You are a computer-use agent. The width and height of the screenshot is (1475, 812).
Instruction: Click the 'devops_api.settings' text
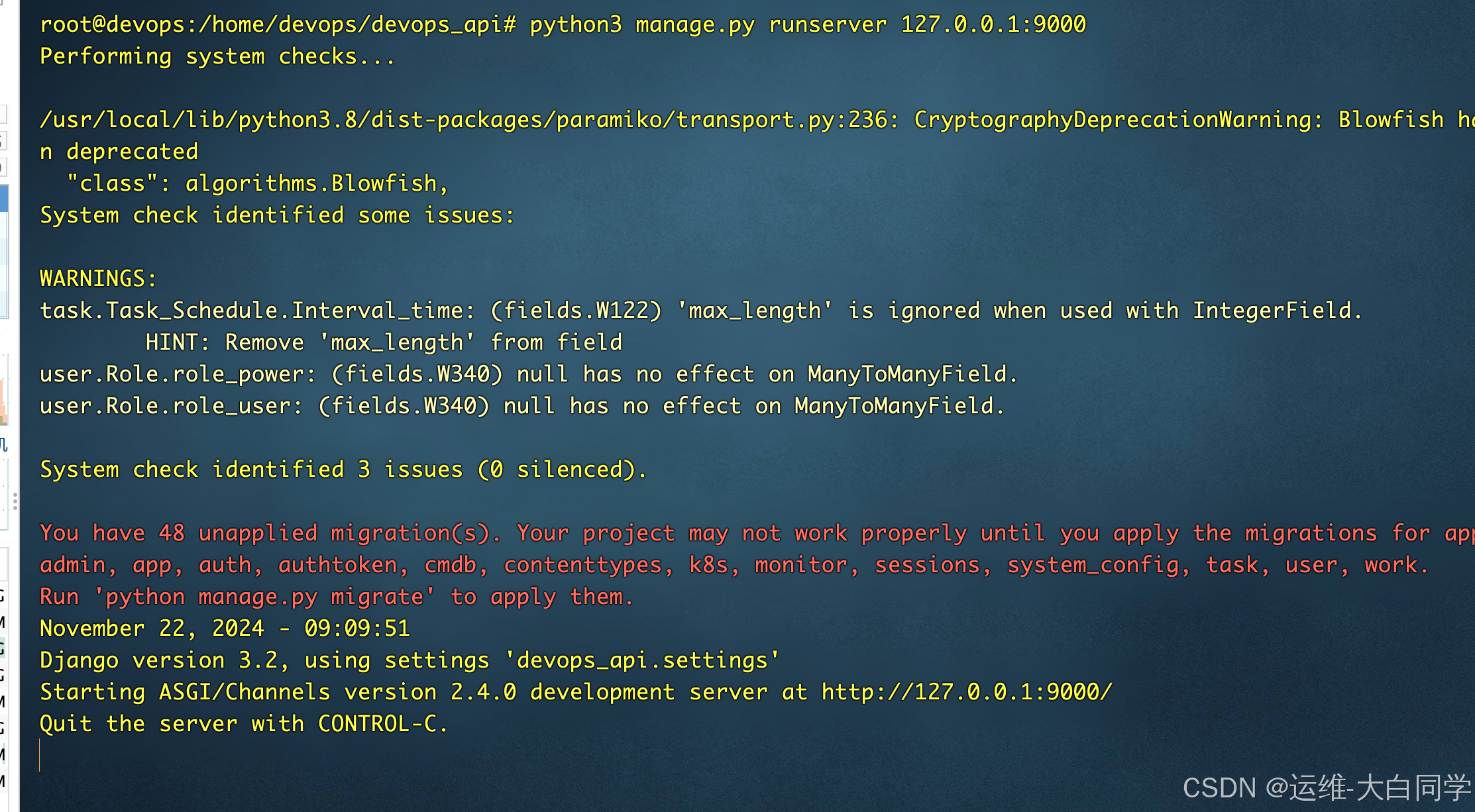pos(642,660)
